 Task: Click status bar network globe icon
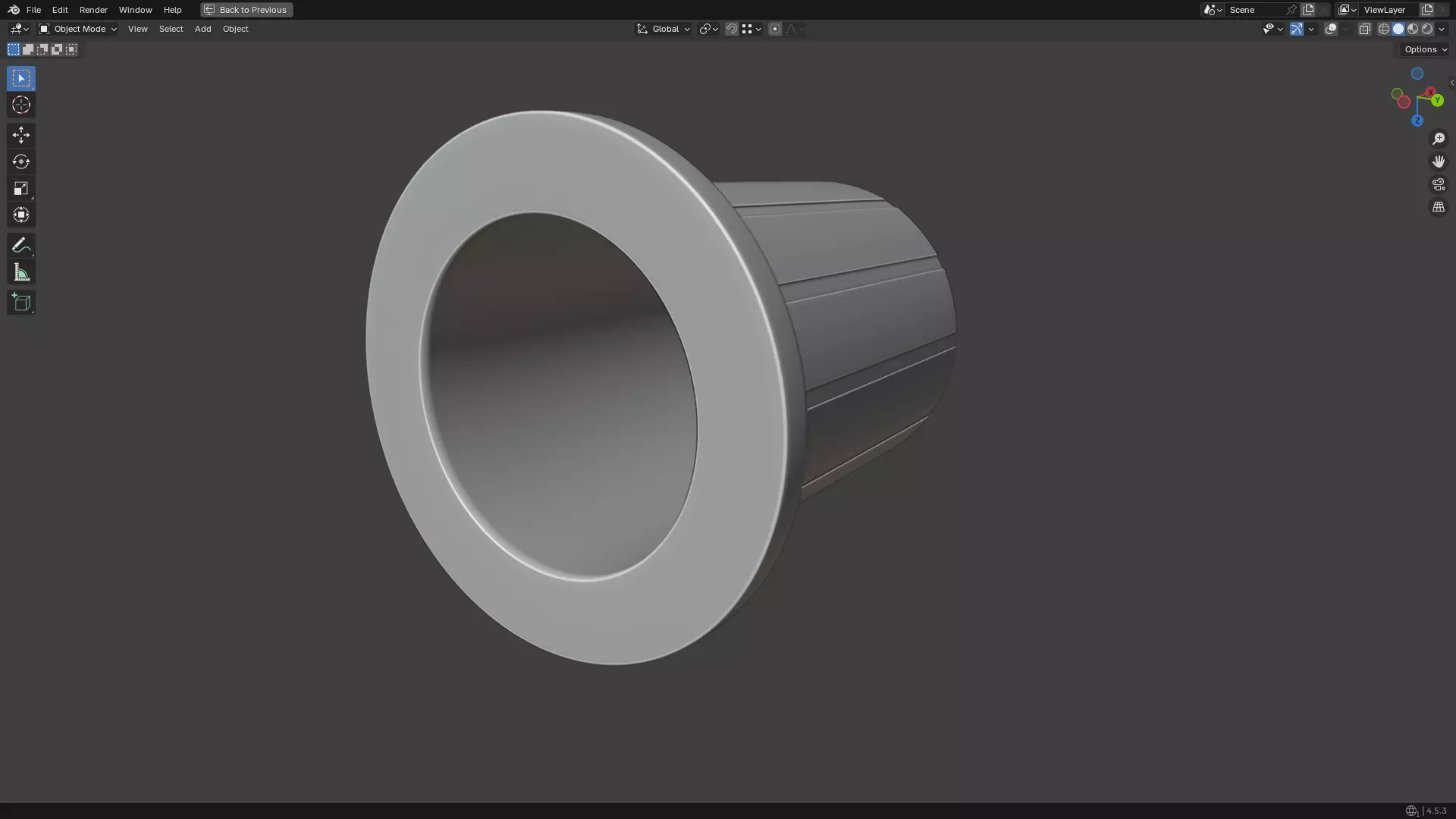(1411, 811)
